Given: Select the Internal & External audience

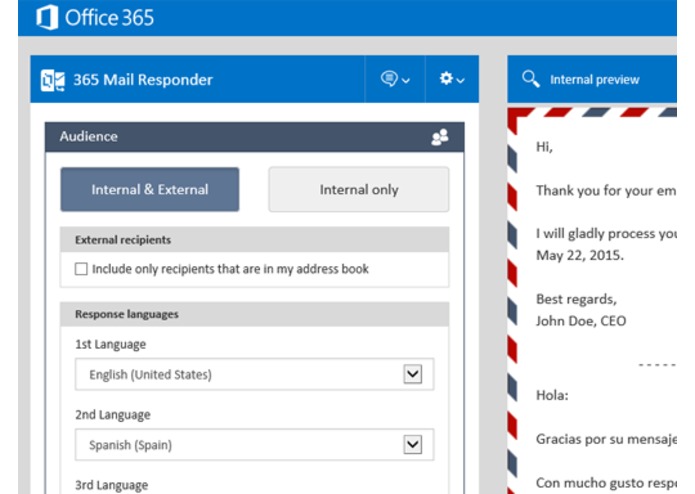Looking at the screenshot, I should pos(150,190).
